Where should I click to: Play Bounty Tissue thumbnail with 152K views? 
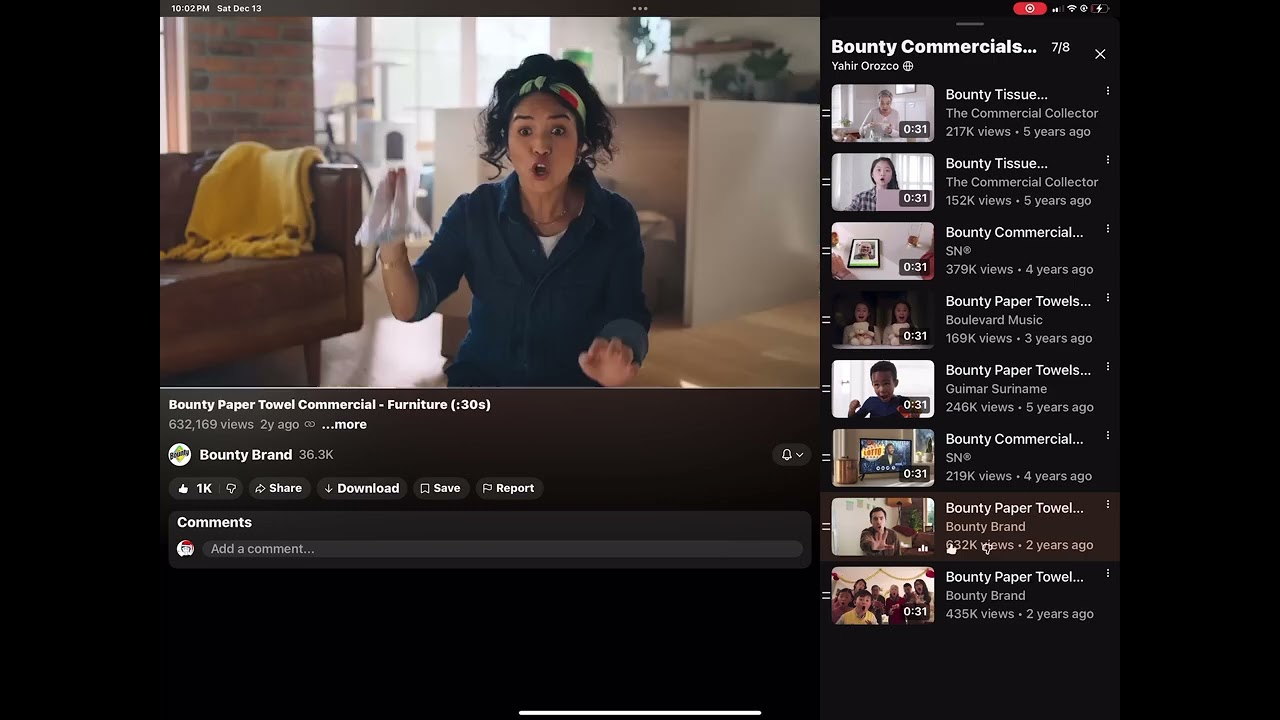[x=883, y=182]
